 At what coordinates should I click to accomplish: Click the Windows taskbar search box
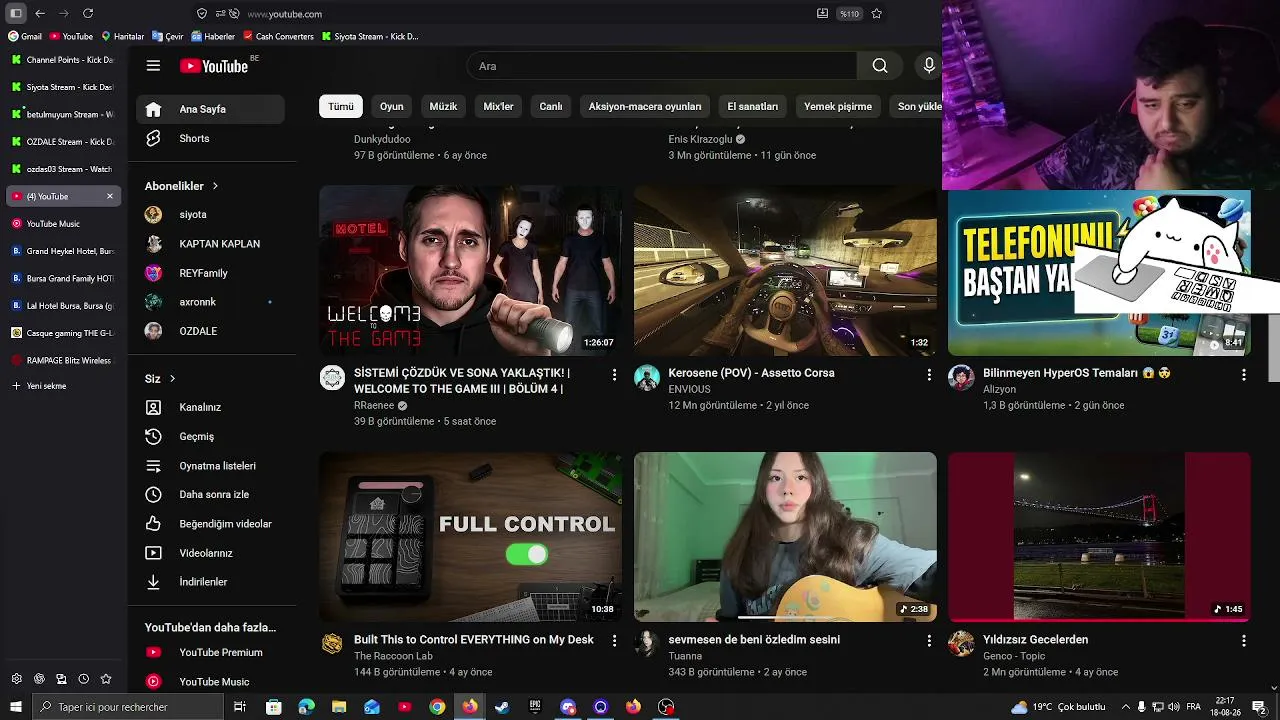(127, 707)
